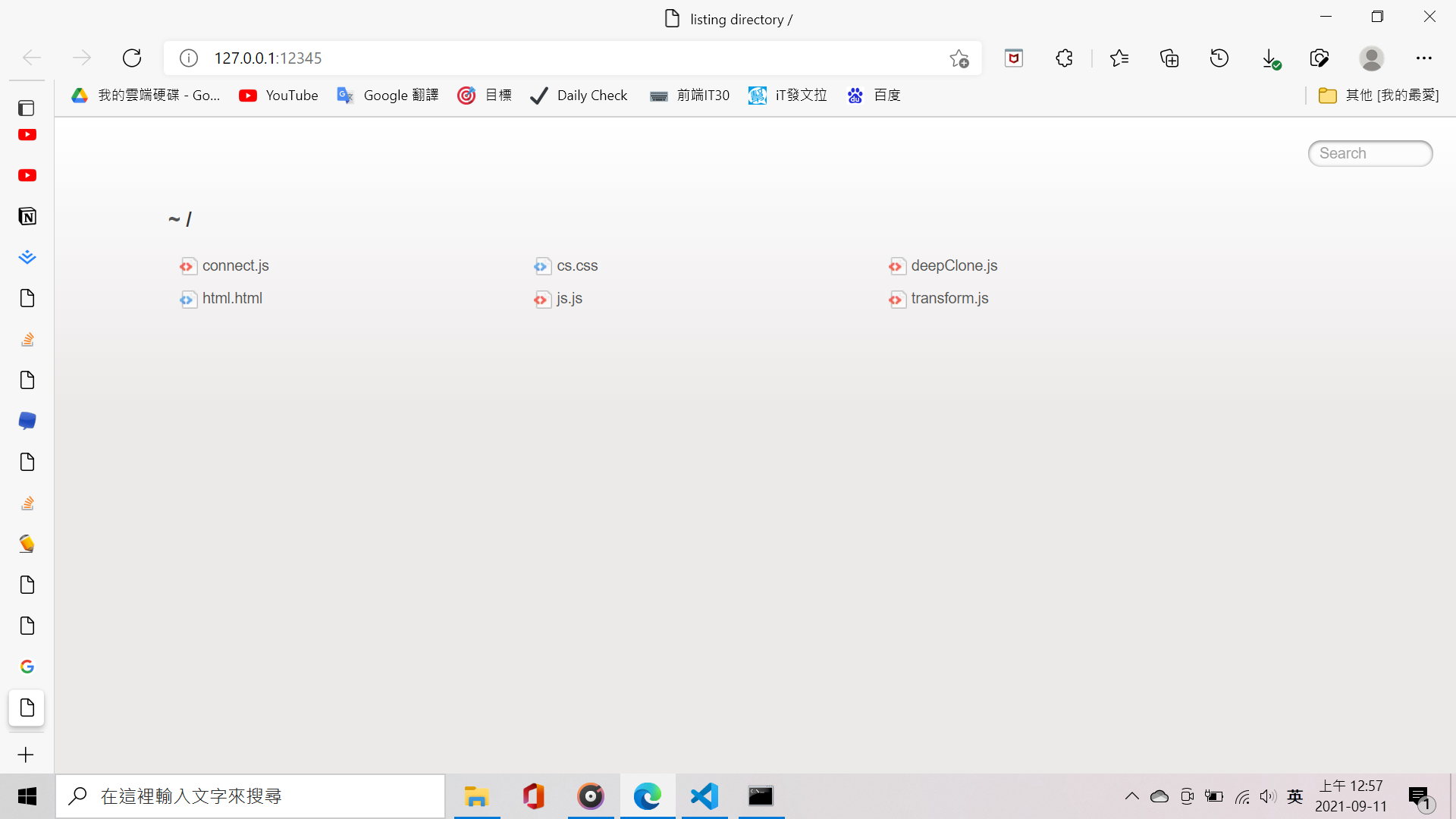Image resolution: width=1456 pixels, height=819 pixels.
Task: Click the Forward navigation button
Action: tap(82, 58)
